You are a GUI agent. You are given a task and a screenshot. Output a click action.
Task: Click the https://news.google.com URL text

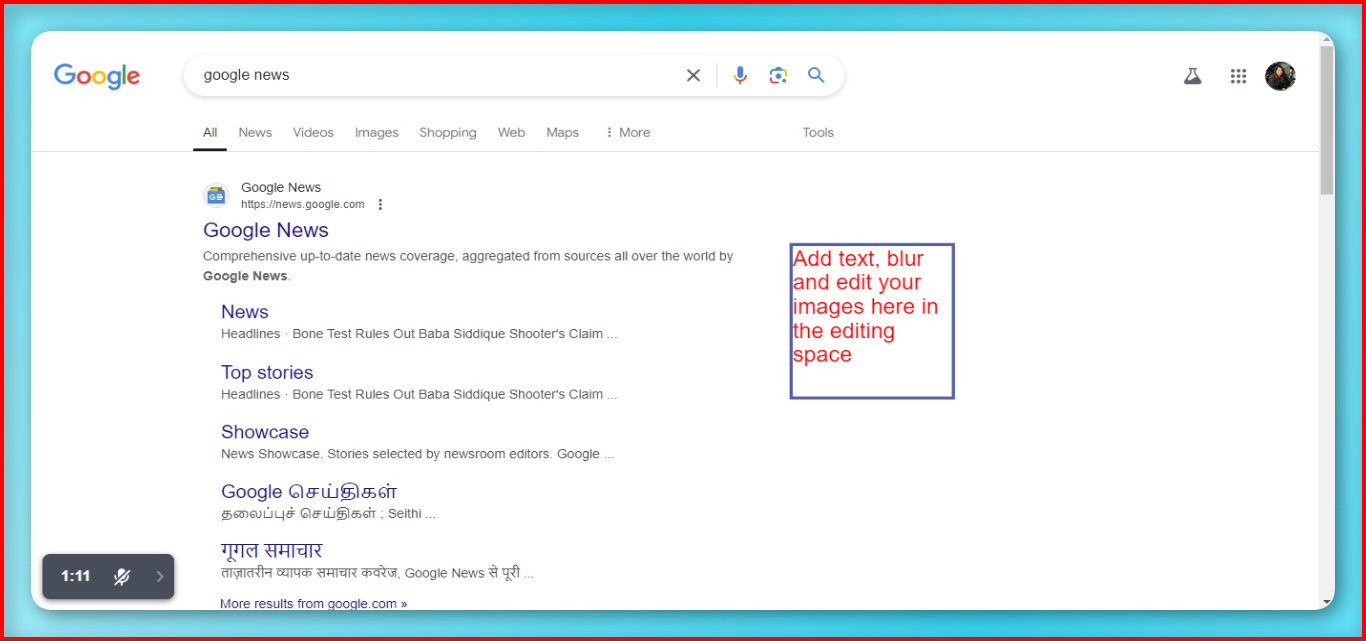coord(303,204)
